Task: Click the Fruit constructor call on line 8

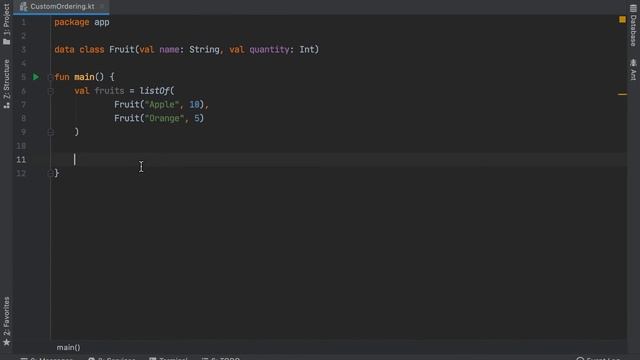Action: click(127, 118)
